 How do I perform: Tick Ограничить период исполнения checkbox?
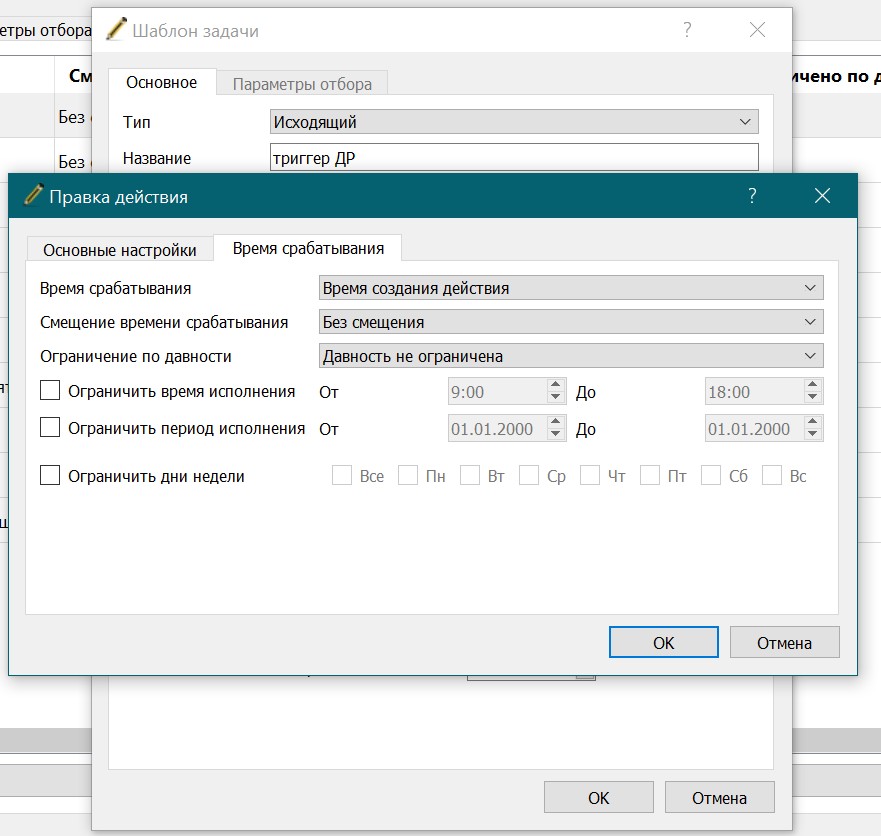pos(50,427)
